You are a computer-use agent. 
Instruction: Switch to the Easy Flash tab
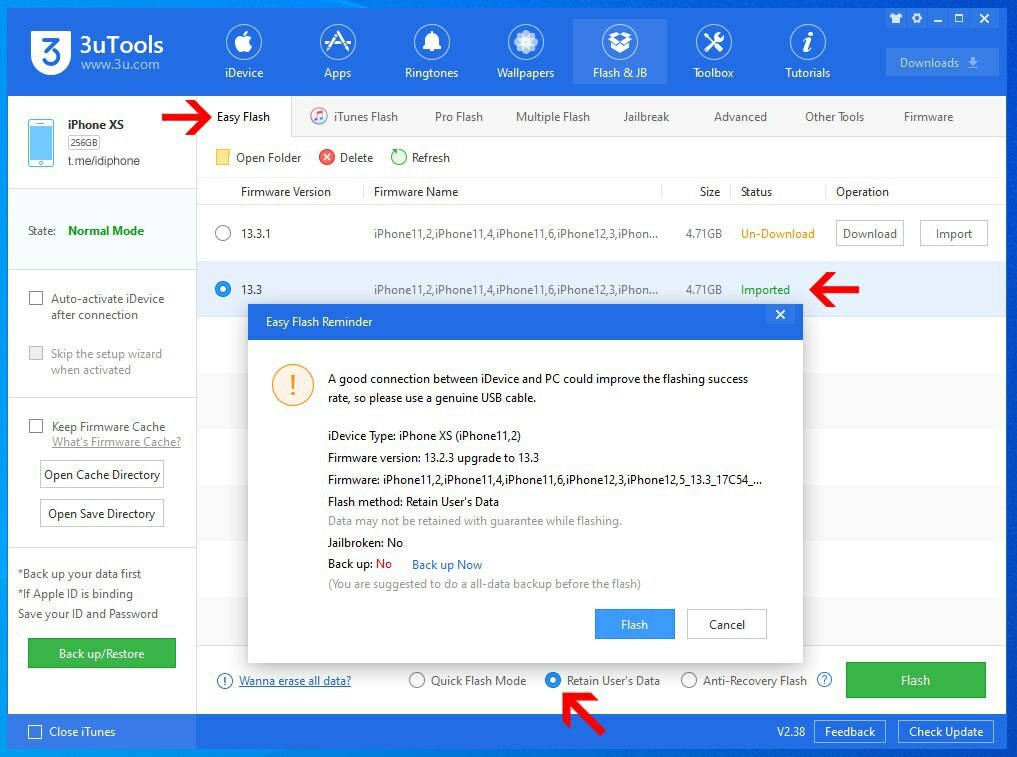[x=243, y=117]
